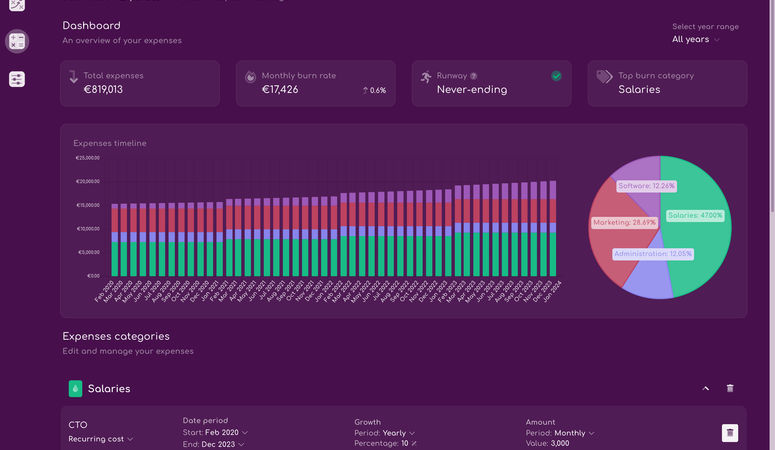Edit the Growth Percentage pencil icon

(414, 444)
